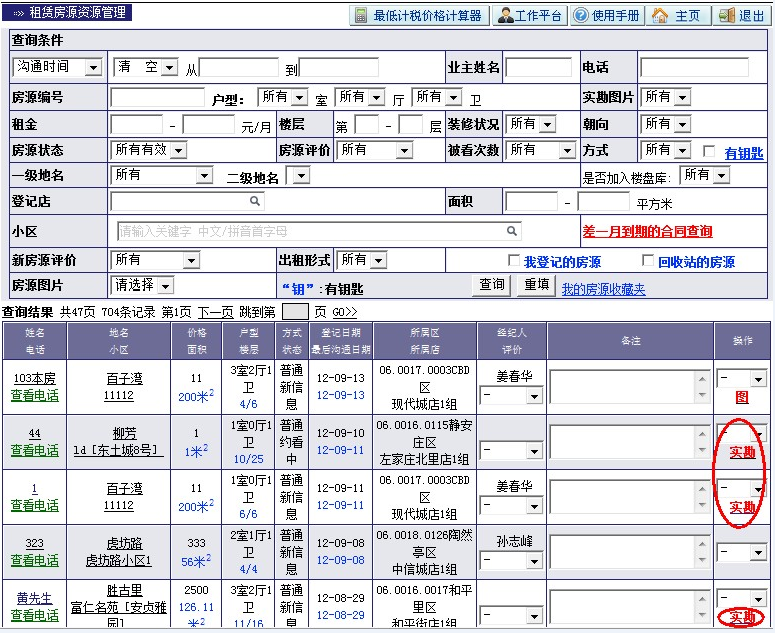
Task: Open the 房源图片 请选择 dropdown
Action: (x=142, y=285)
